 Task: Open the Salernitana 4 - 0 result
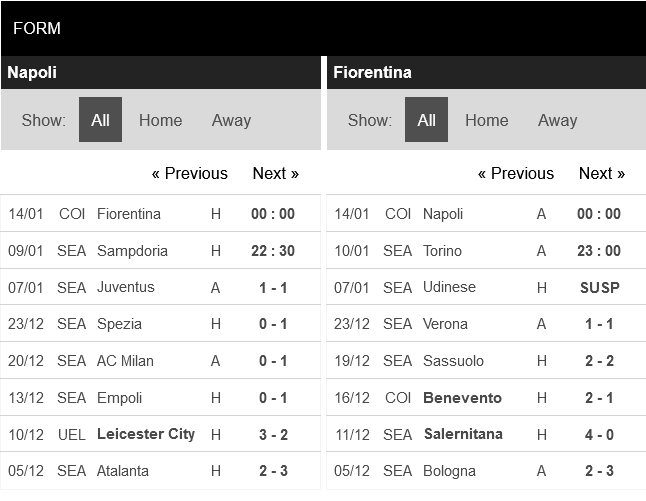coord(599,434)
